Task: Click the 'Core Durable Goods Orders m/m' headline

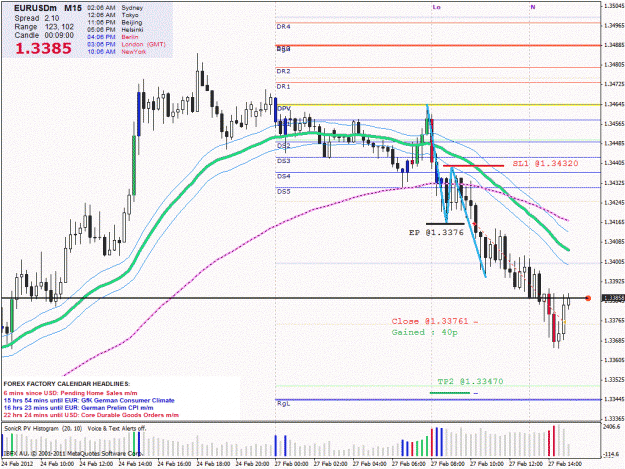Action: pos(130,415)
